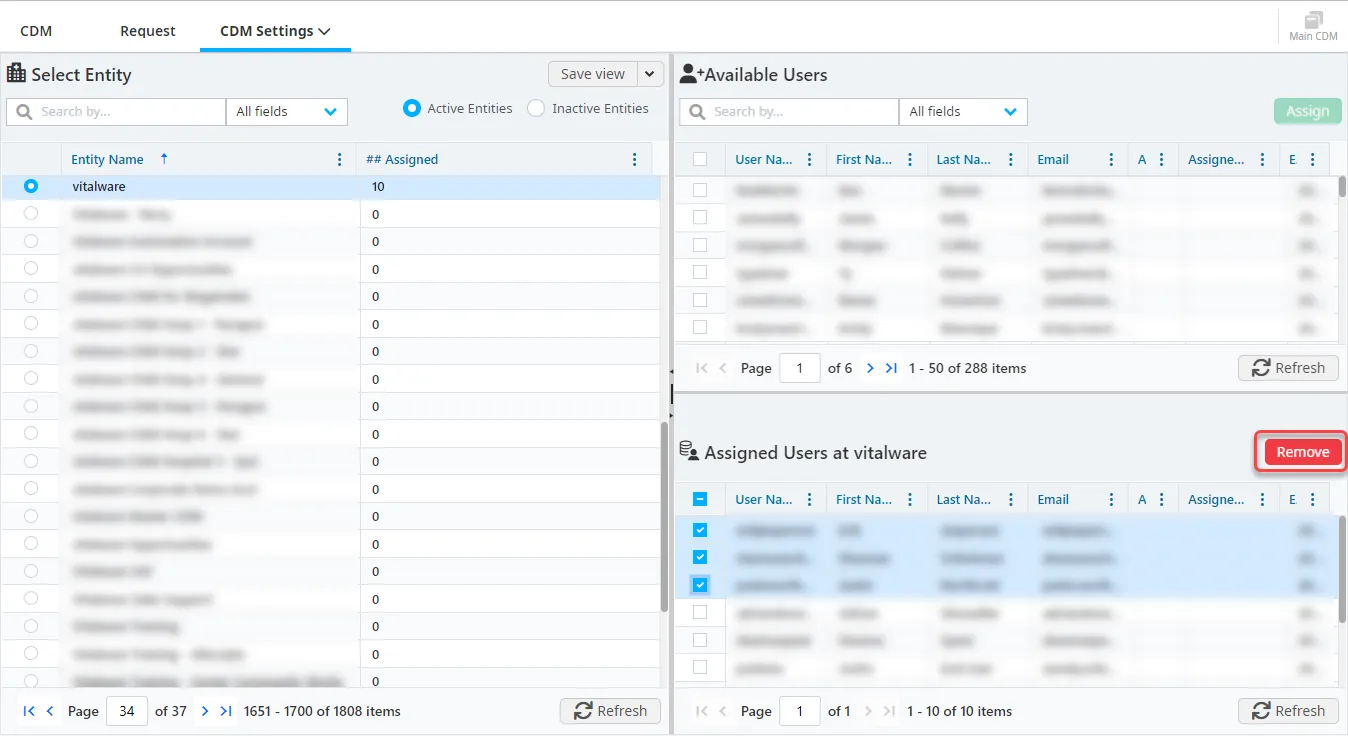
Task: Click Entity Name column menu dots
Action: point(340,160)
